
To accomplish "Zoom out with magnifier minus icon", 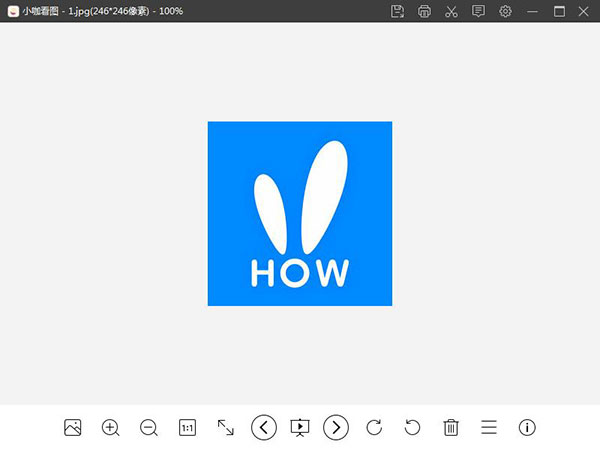I will point(148,427).
